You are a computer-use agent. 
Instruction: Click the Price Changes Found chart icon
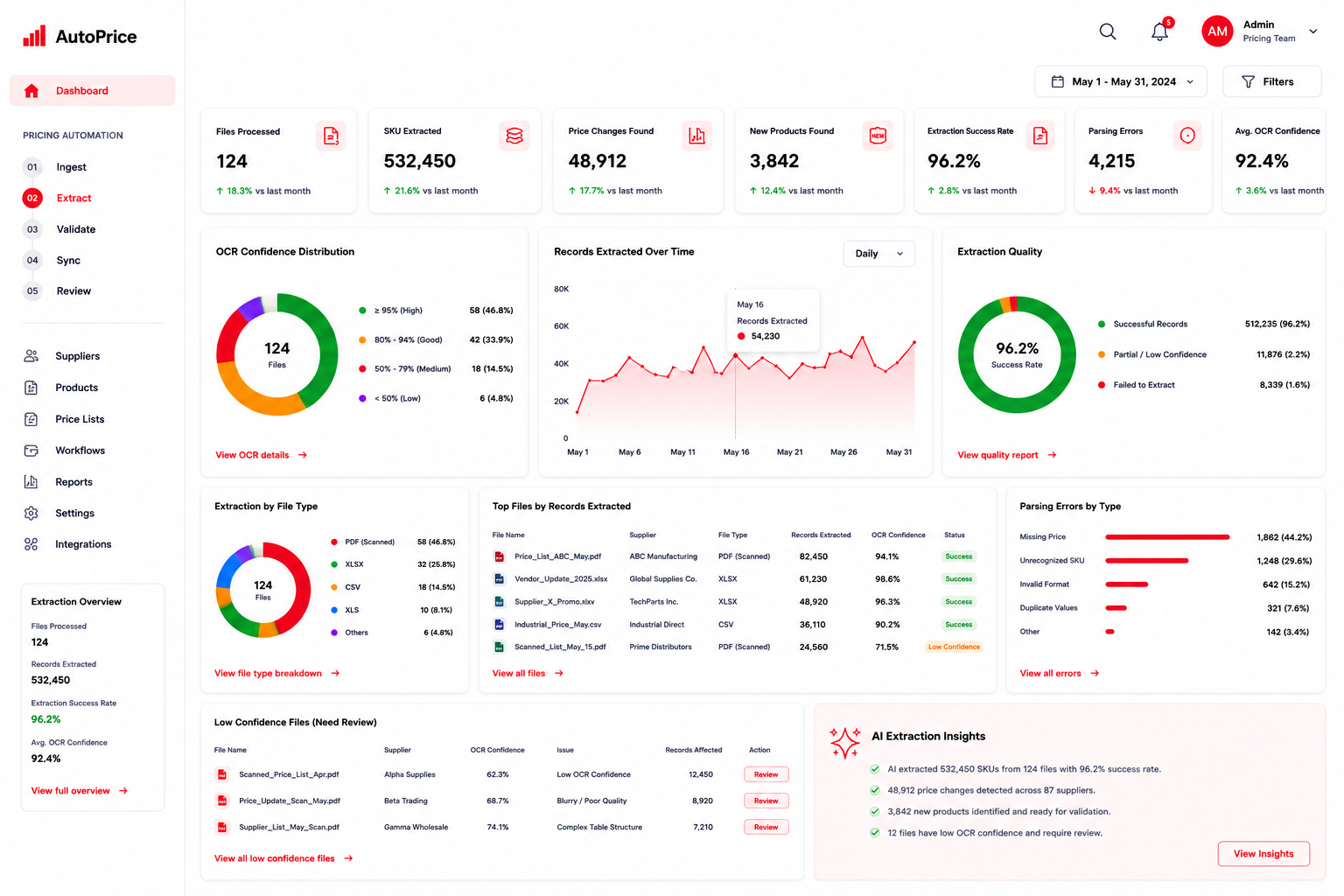(696, 136)
